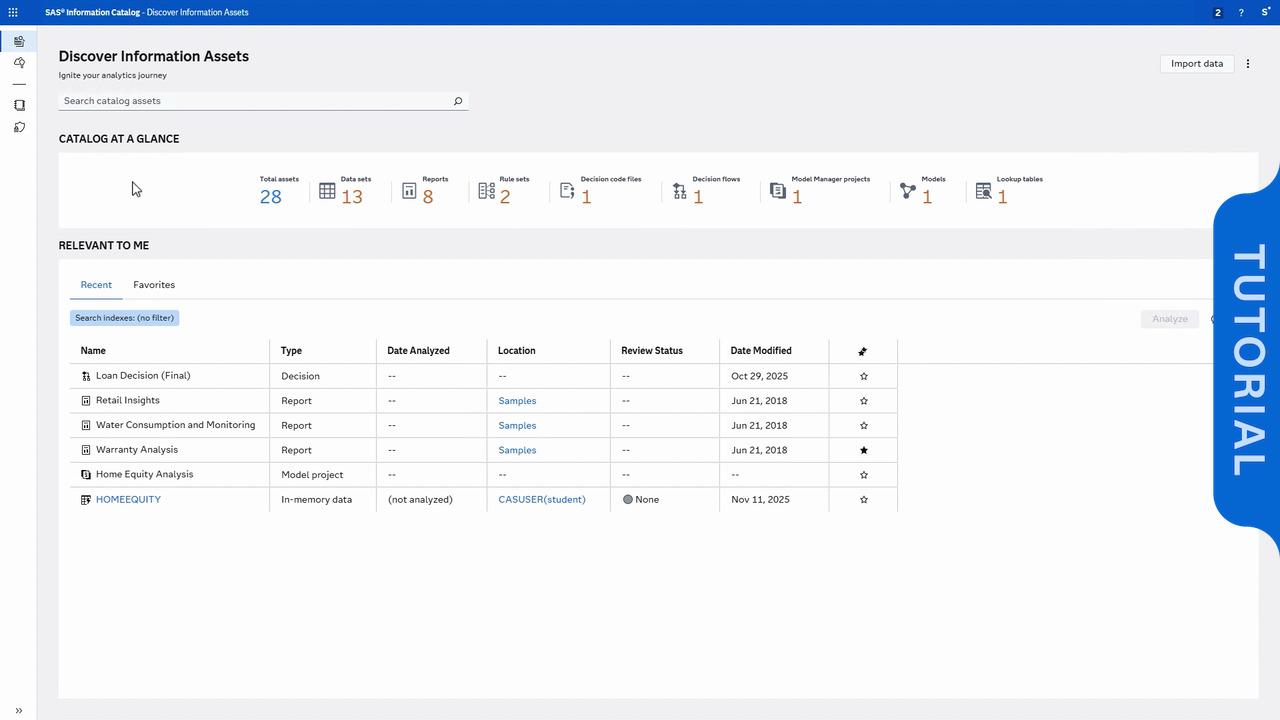Open the applications grid menu

tap(13, 12)
